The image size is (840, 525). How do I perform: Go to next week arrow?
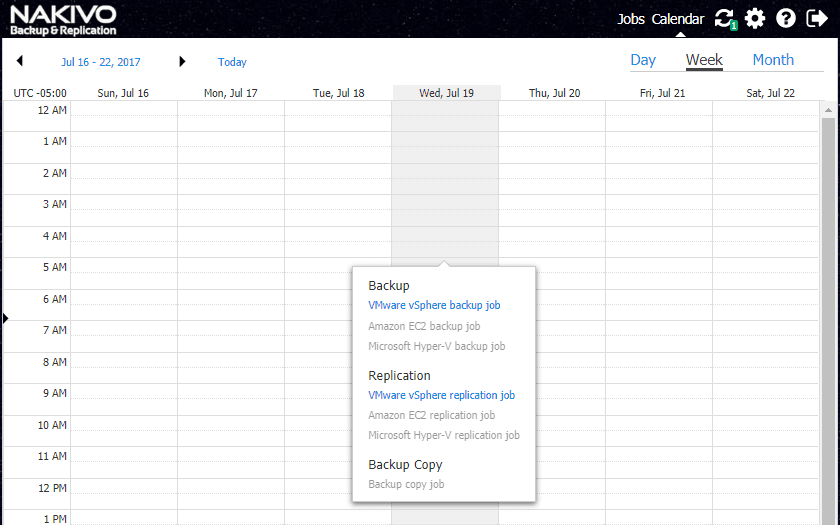click(x=182, y=62)
